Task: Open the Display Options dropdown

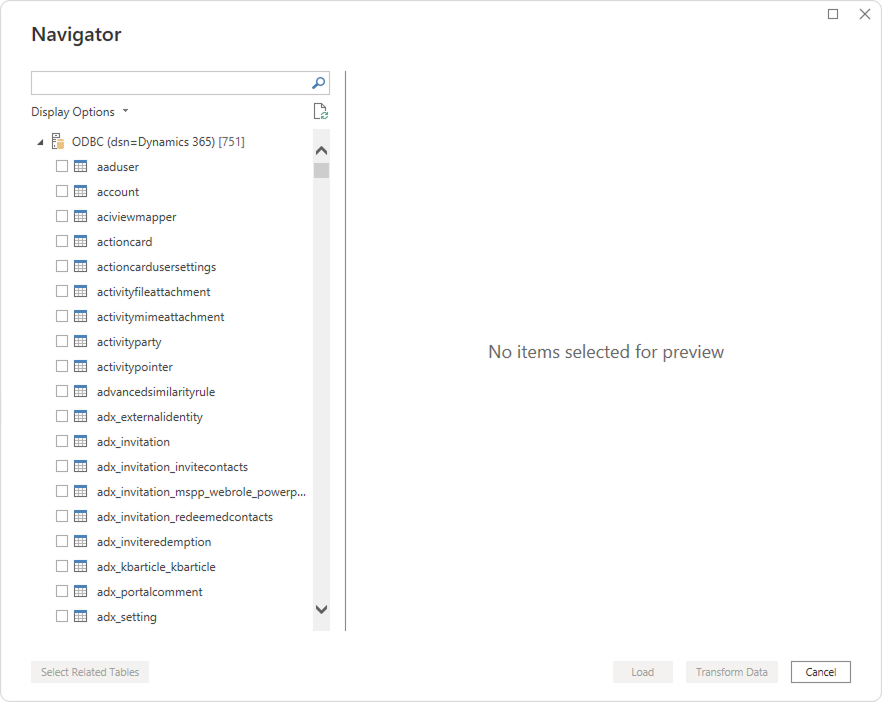Action: tap(80, 112)
